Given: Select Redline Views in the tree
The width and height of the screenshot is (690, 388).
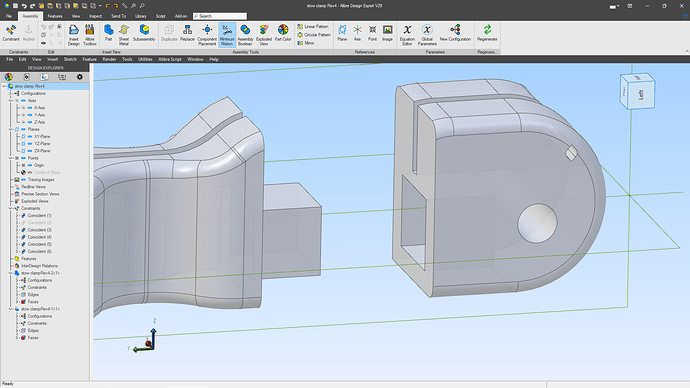Looking at the screenshot, I should tap(33, 187).
